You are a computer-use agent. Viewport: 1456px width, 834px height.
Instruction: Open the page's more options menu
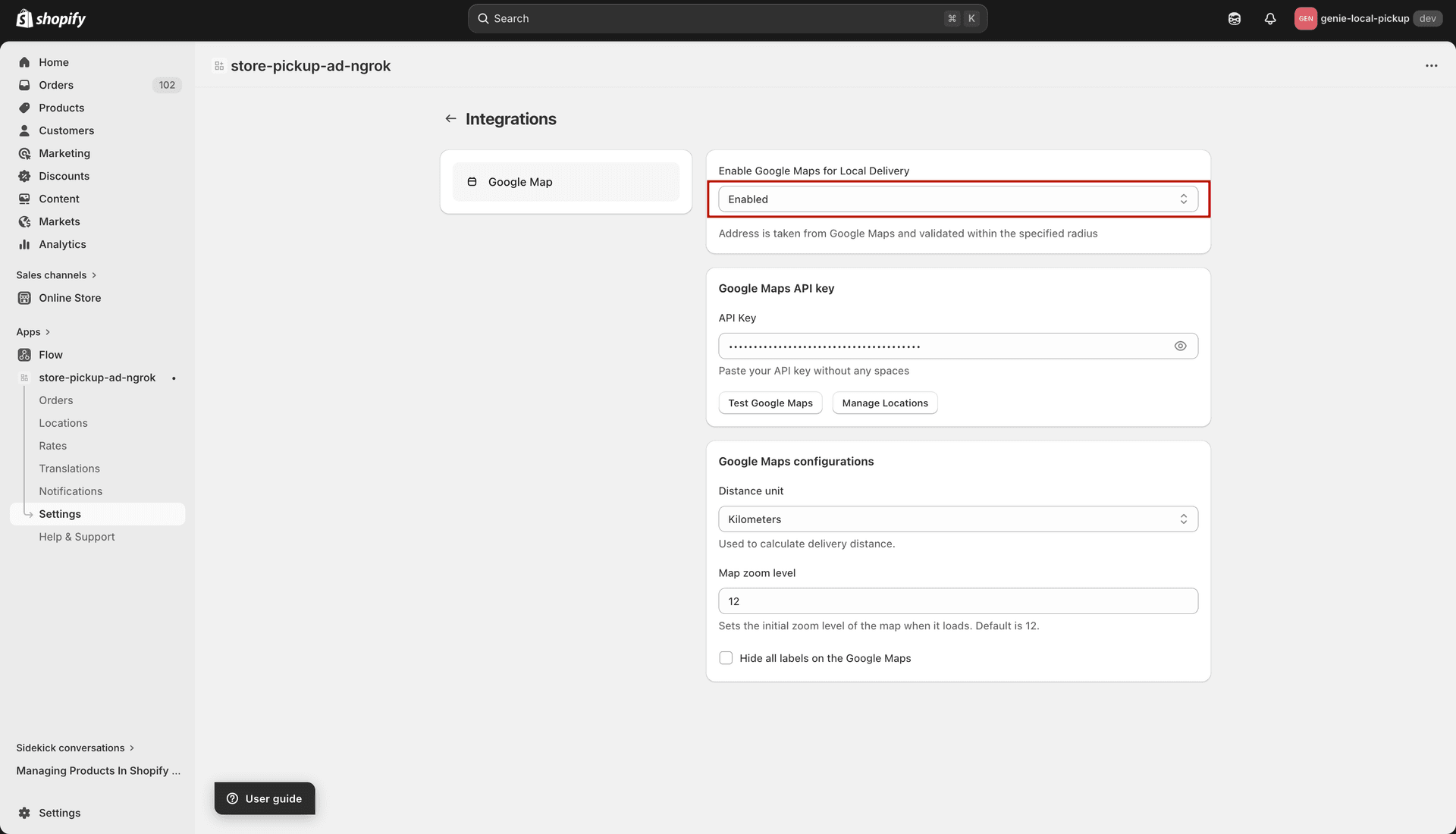(x=1432, y=66)
